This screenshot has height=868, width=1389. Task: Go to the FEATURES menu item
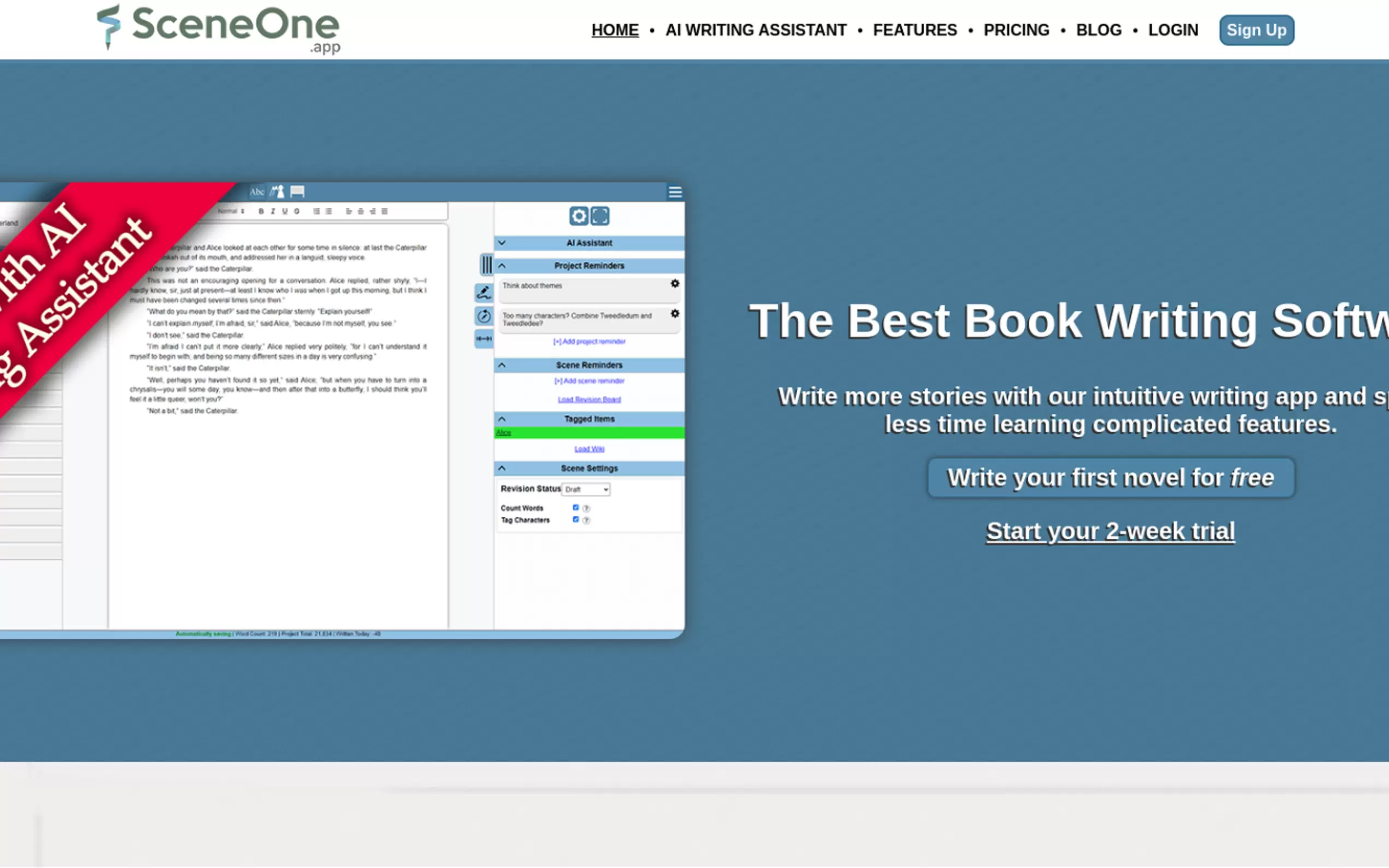915,30
